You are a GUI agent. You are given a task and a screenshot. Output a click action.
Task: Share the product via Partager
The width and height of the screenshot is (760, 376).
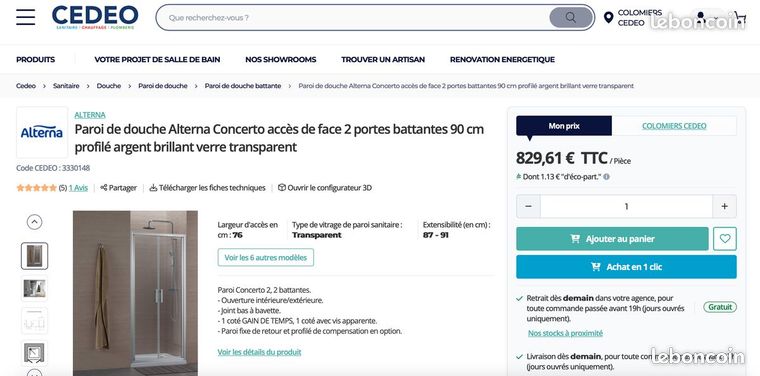tap(119, 188)
